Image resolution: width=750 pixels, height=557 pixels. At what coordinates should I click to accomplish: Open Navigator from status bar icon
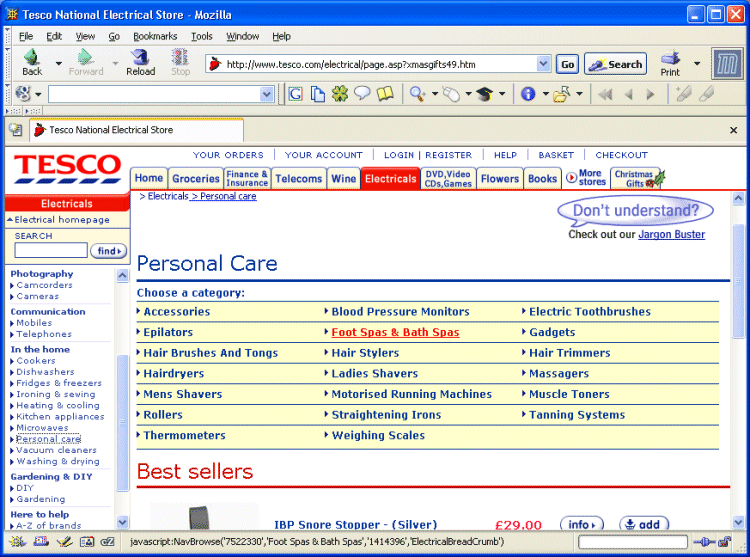pyautogui.click(x=17, y=542)
